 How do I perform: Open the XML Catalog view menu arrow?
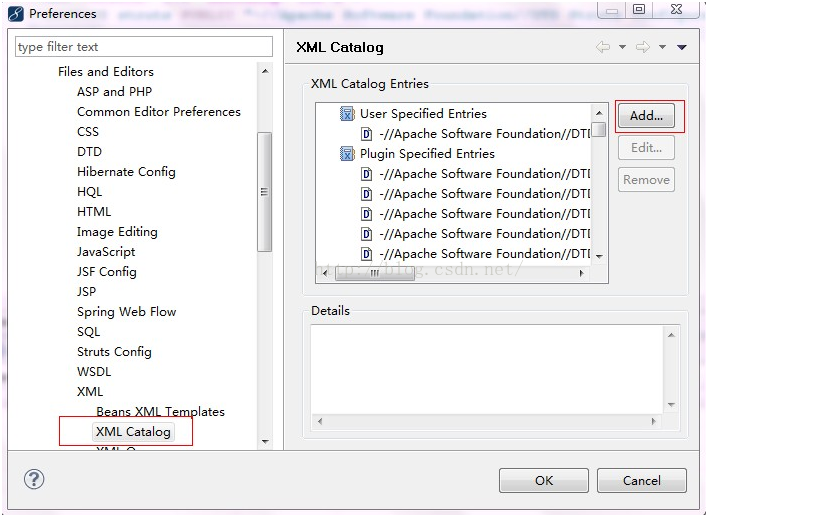tap(682, 47)
